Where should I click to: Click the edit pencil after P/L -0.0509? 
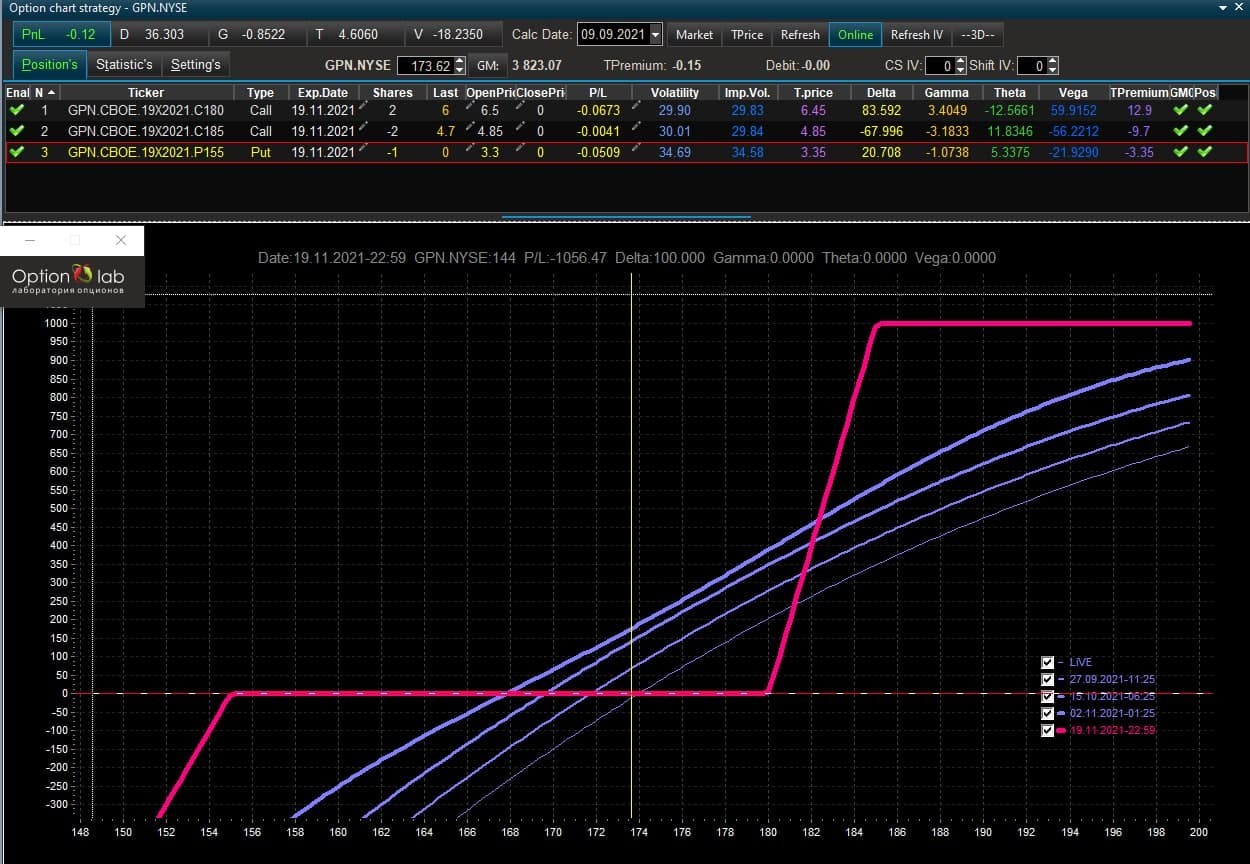636,149
